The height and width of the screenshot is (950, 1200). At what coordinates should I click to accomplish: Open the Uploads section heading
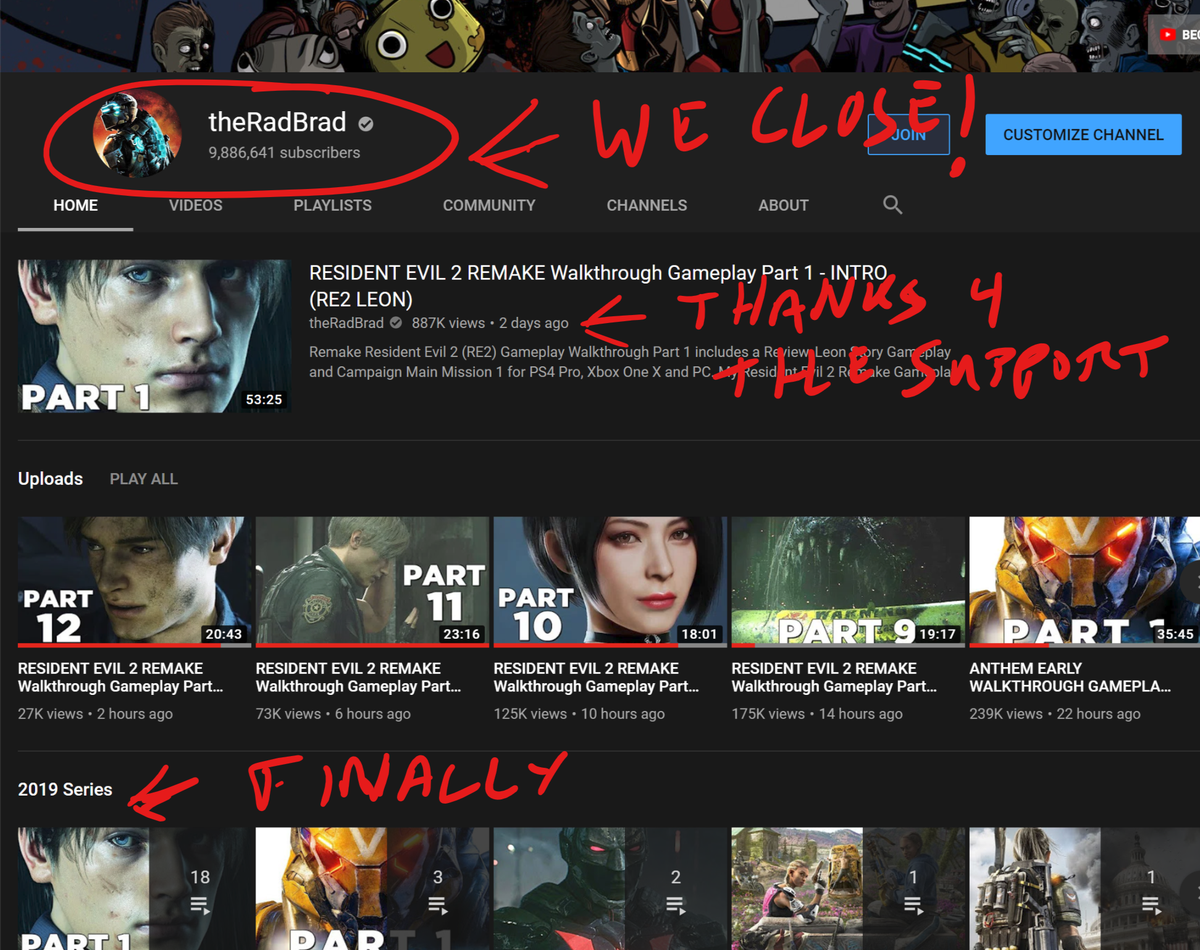click(x=50, y=479)
